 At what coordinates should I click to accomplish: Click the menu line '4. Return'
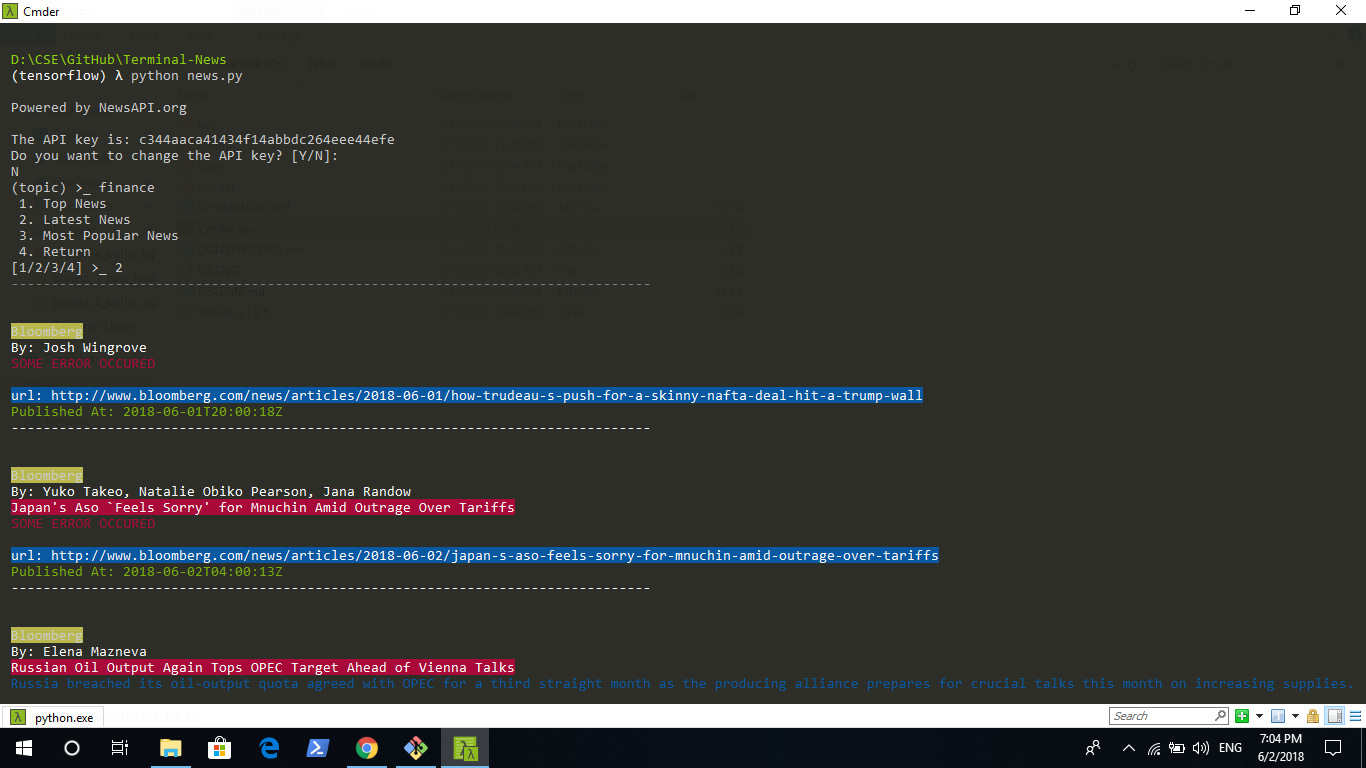[x=55, y=252]
